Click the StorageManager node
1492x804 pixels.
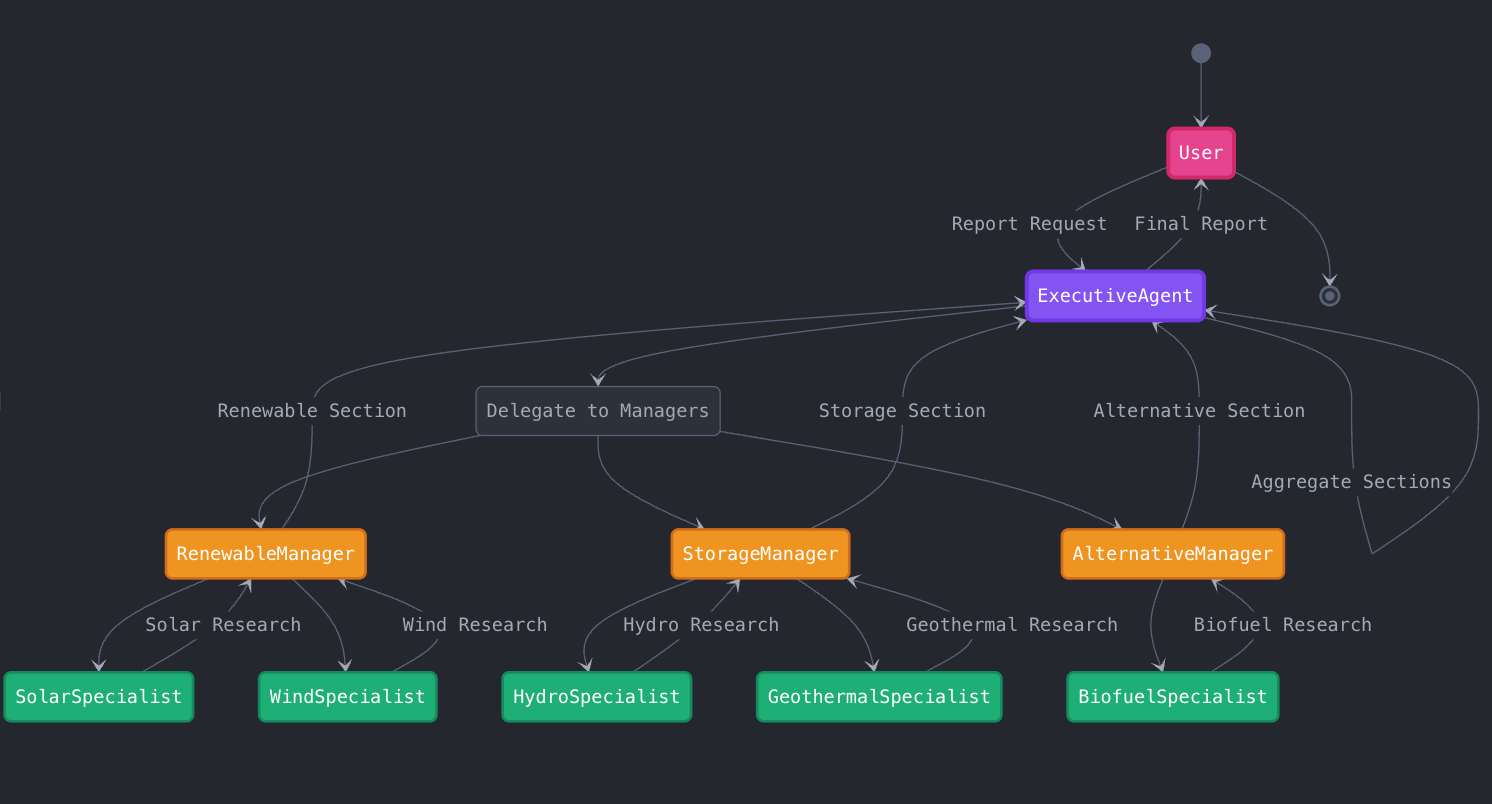pyautogui.click(x=759, y=553)
